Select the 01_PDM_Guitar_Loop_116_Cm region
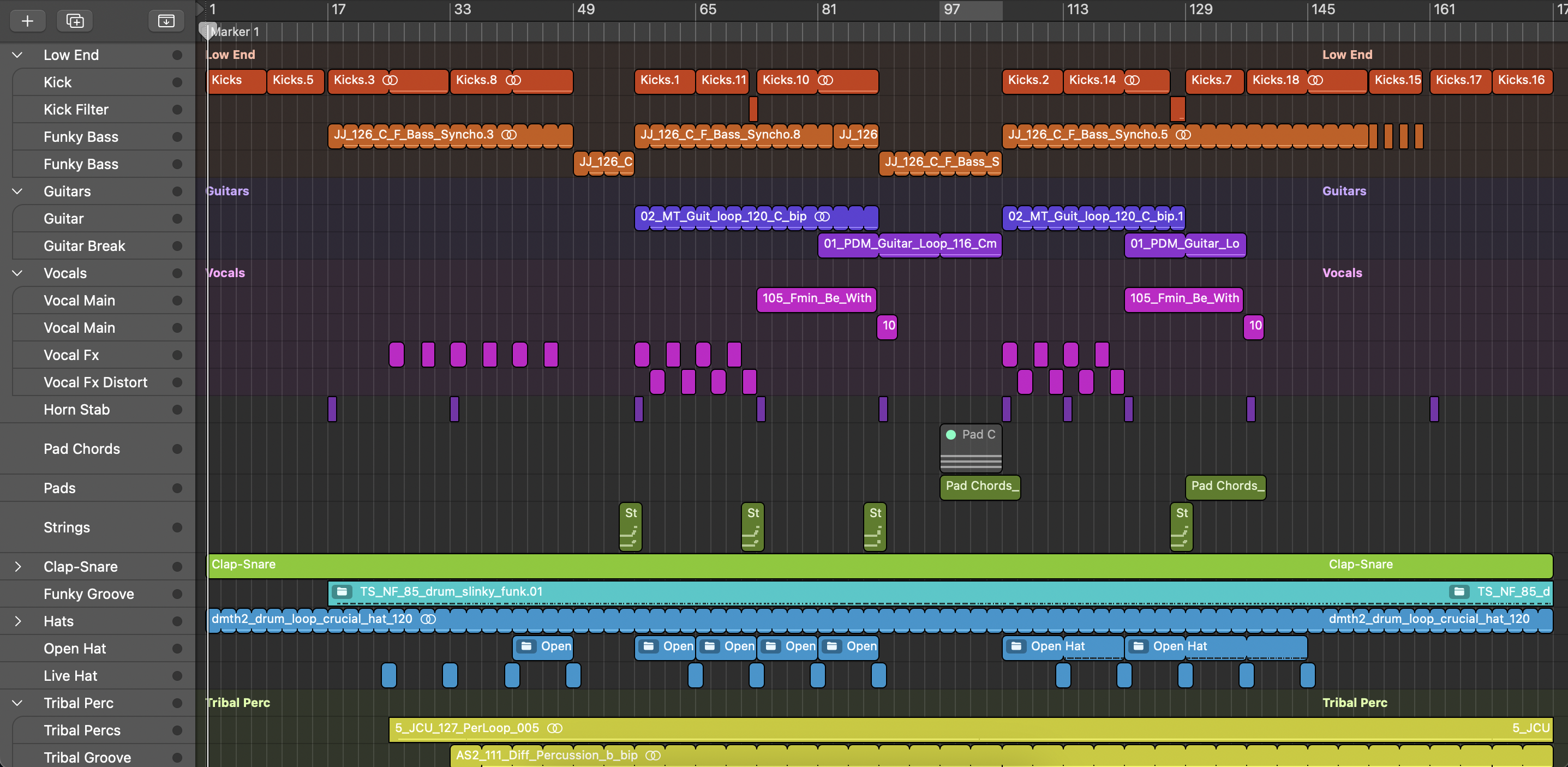 (909, 245)
